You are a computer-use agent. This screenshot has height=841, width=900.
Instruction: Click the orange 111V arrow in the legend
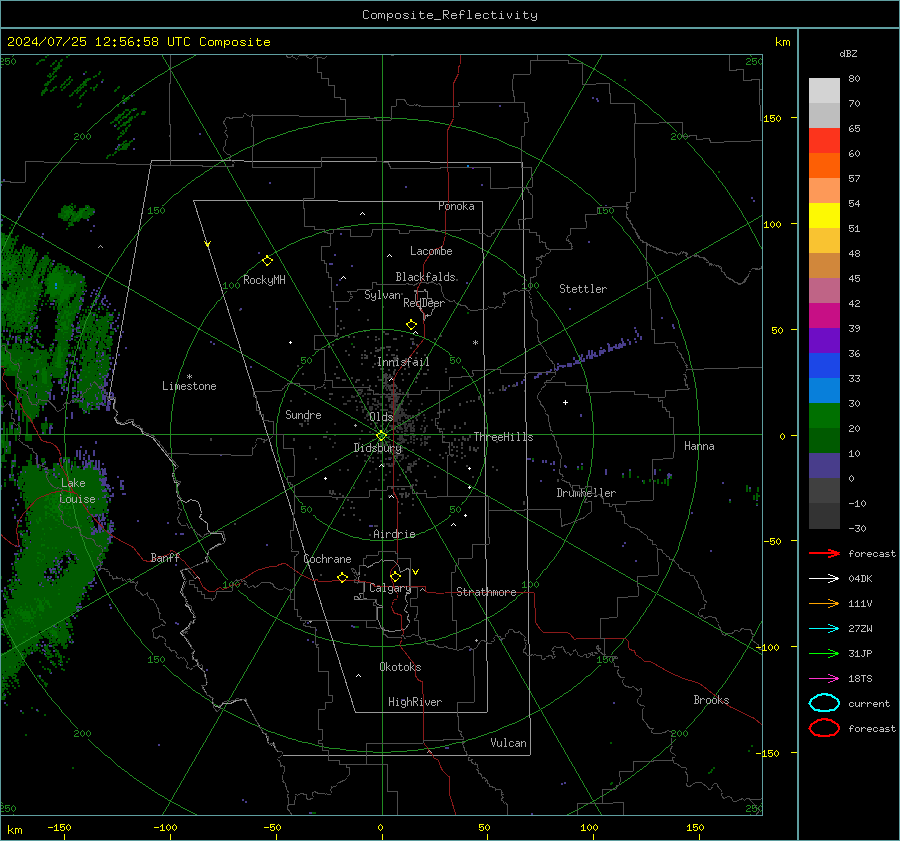(824, 603)
